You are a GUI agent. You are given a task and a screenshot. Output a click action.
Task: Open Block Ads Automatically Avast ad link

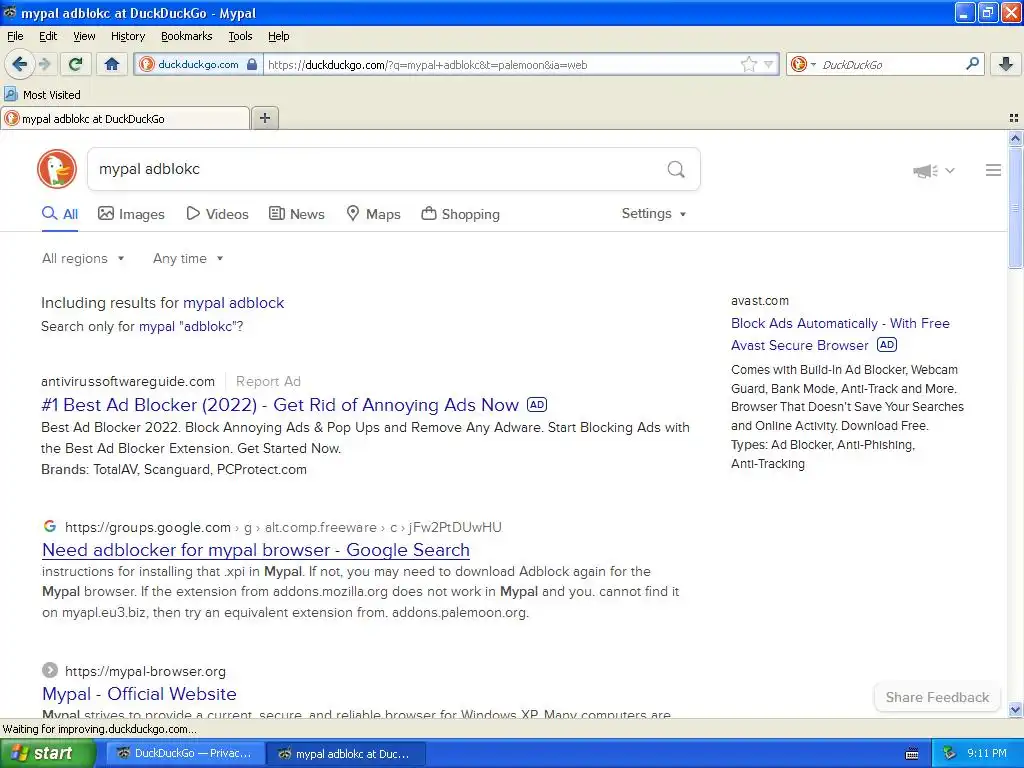(x=840, y=334)
